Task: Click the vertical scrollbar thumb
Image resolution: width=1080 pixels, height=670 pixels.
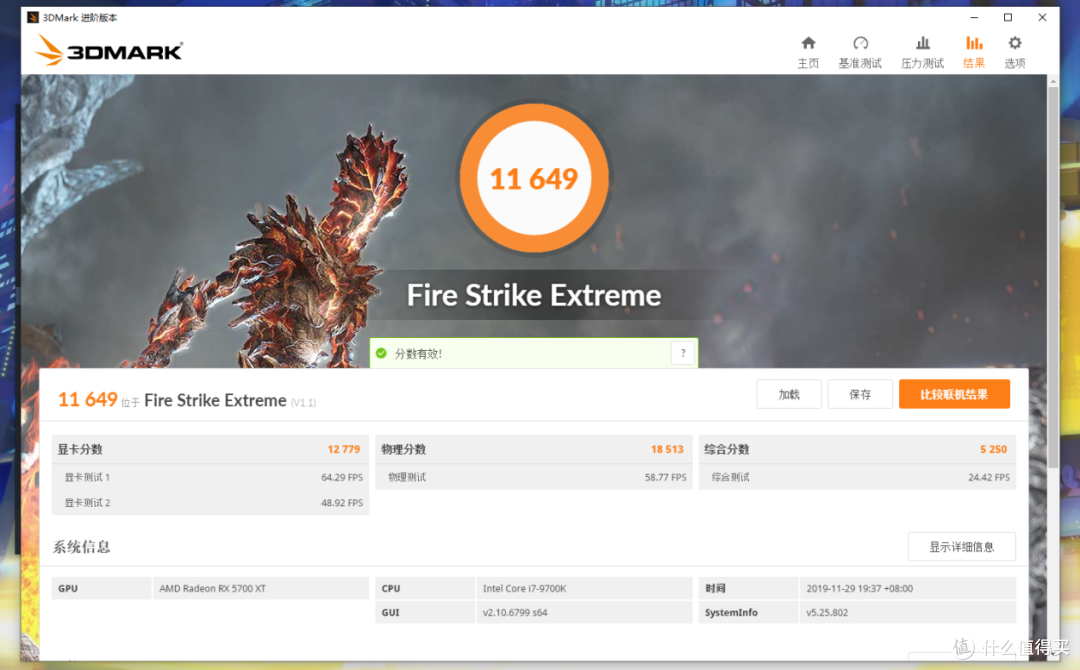Action: pyautogui.click(x=1052, y=278)
